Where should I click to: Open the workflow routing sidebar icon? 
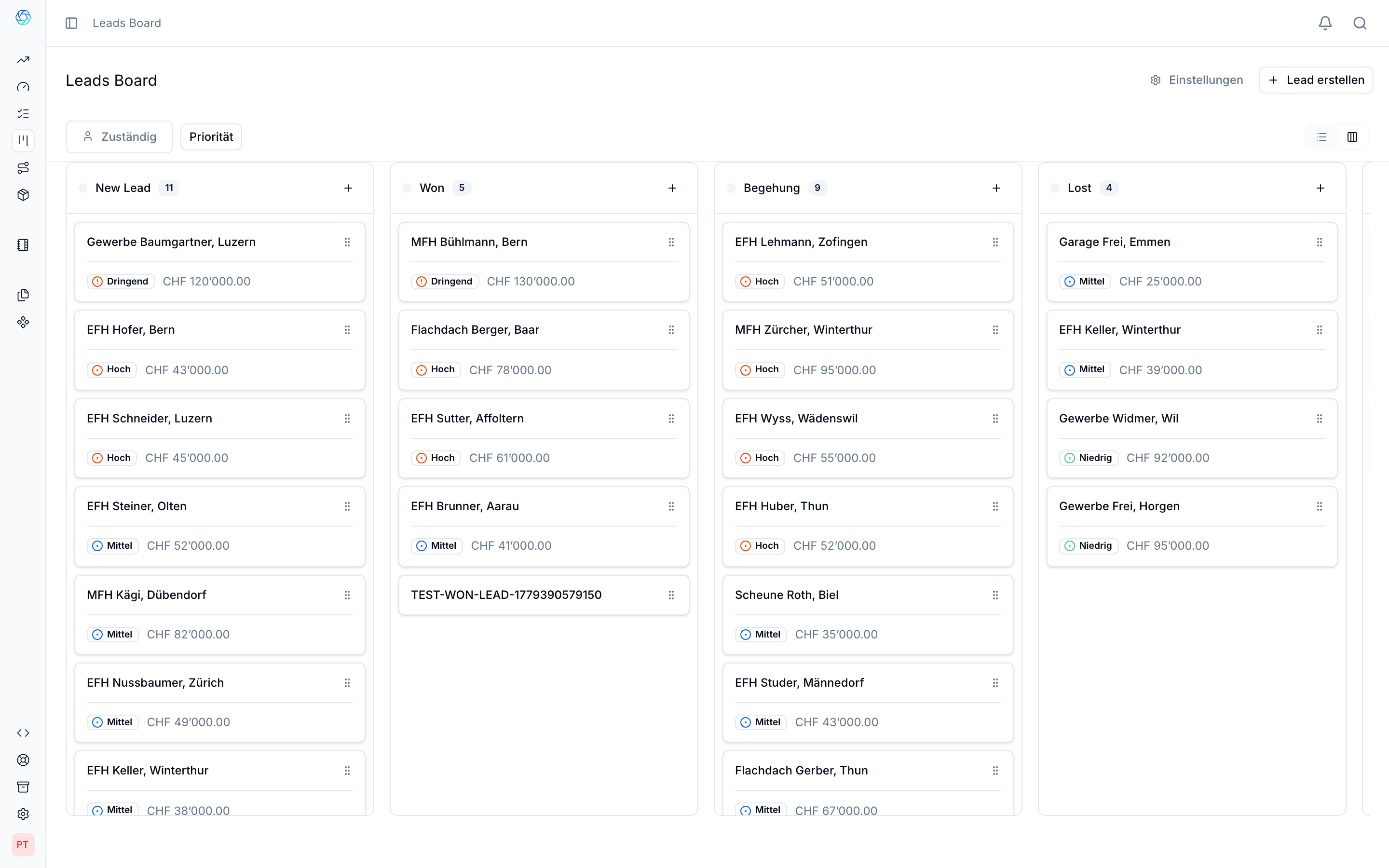click(23, 168)
